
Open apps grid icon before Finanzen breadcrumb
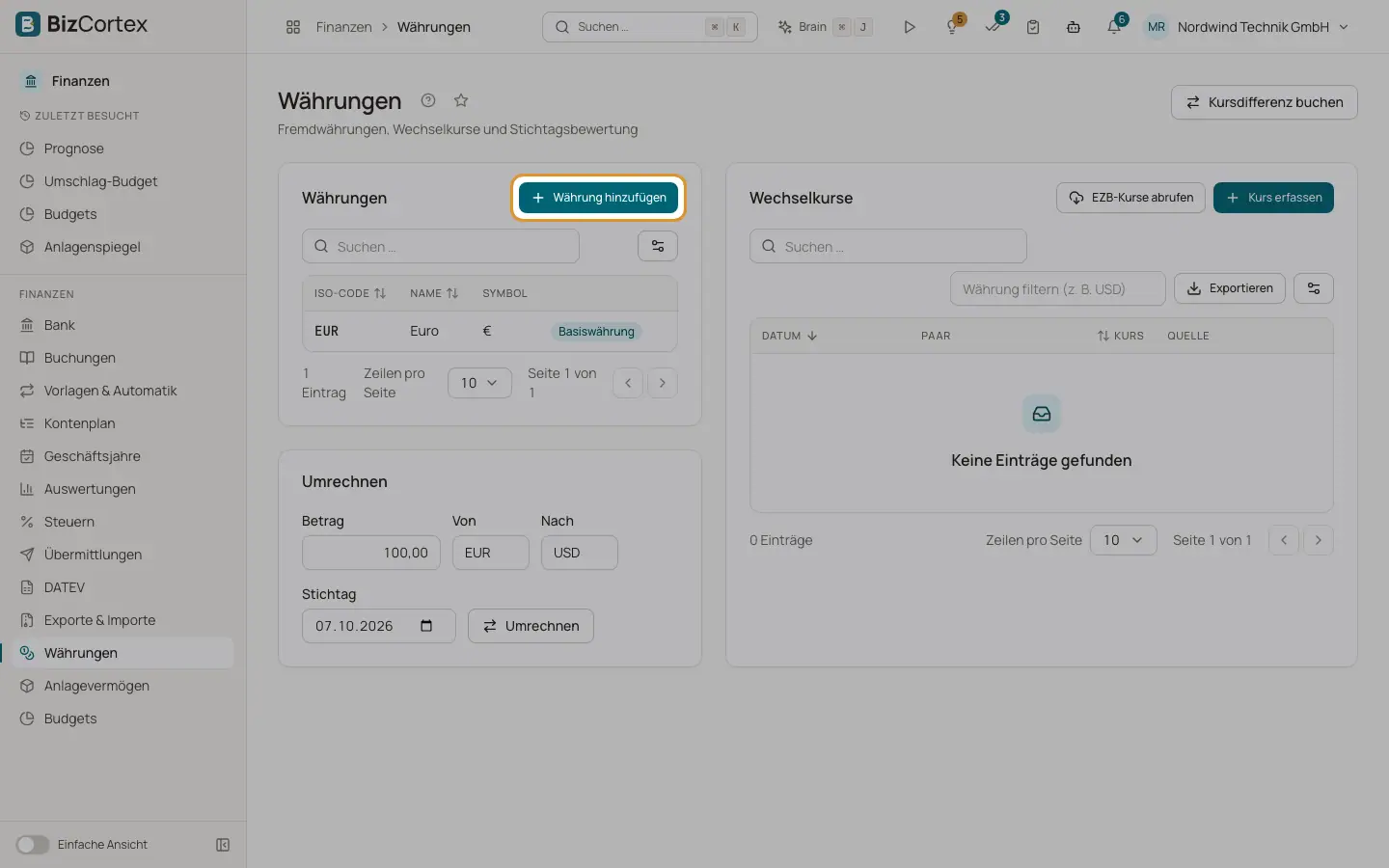(x=293, y=27)
